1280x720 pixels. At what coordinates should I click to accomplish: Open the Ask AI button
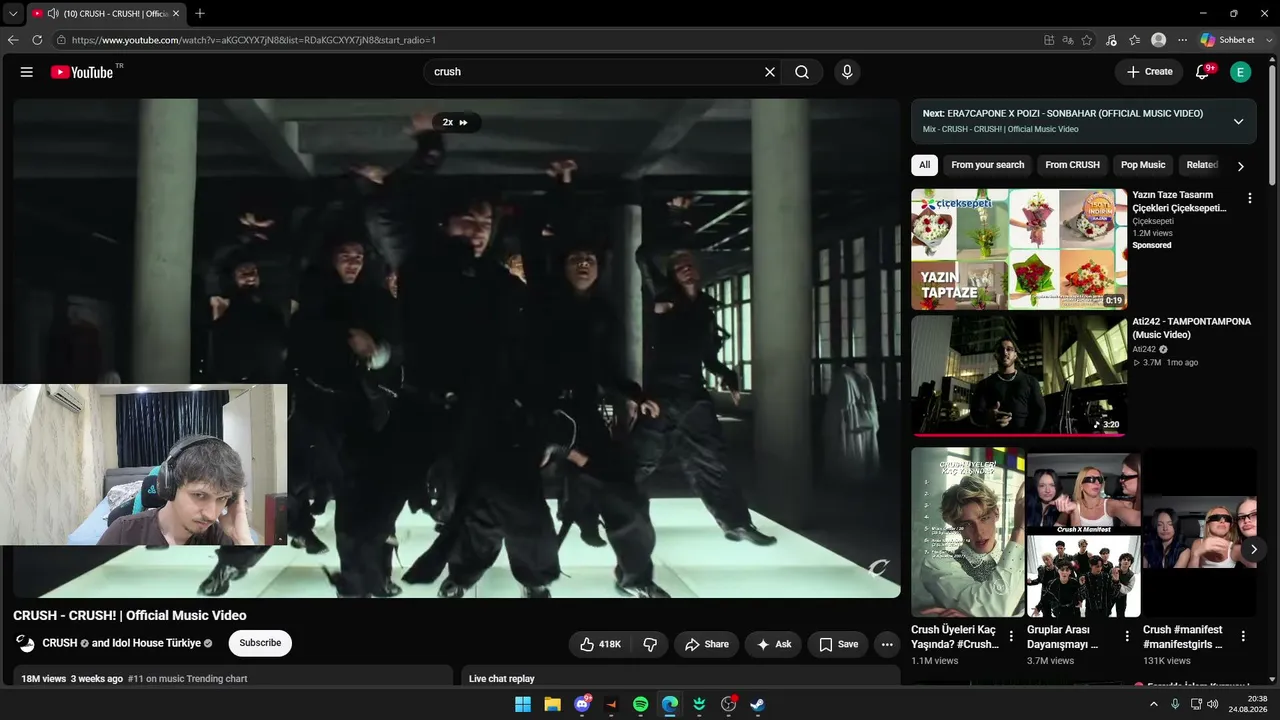pyautogui.click(x=774, y=645)
